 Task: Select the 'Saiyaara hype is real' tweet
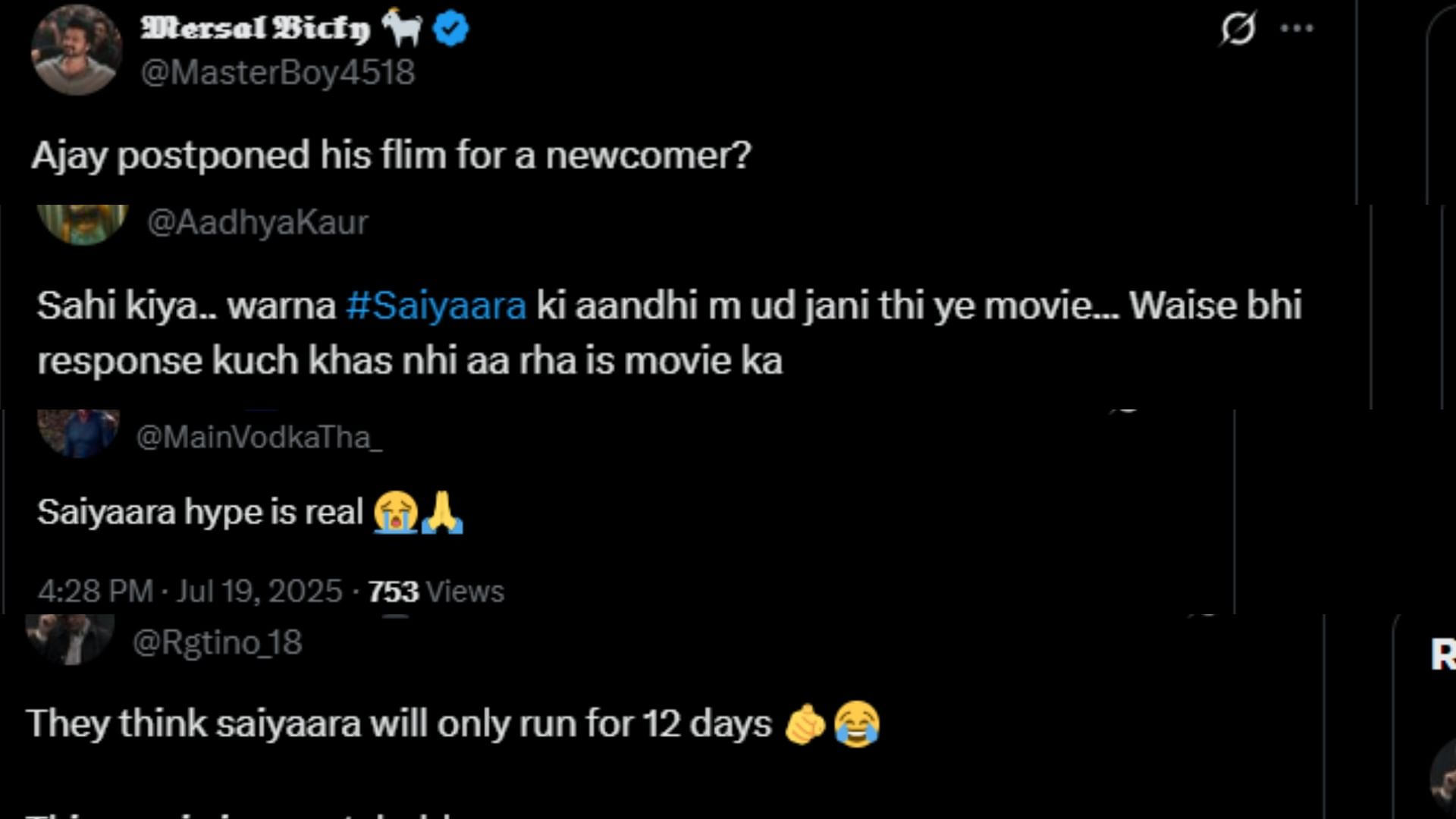201,513
